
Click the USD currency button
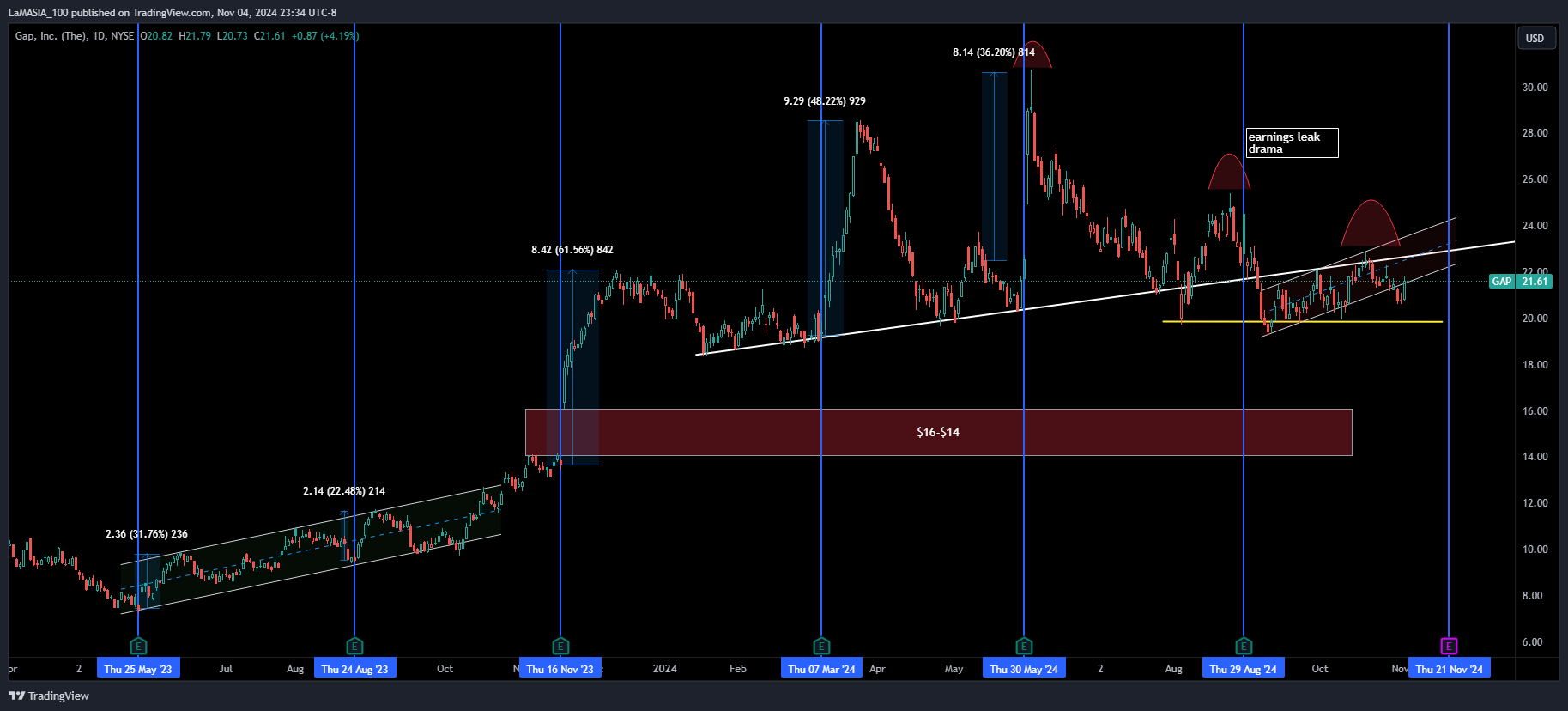[x=1535, y=38]
